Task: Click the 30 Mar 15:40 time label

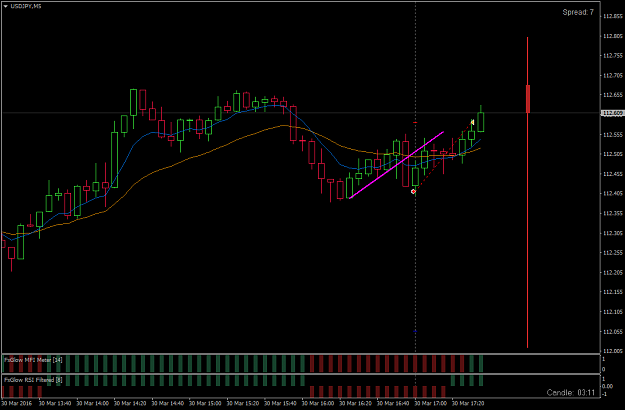Action: (x=280, y=403)
